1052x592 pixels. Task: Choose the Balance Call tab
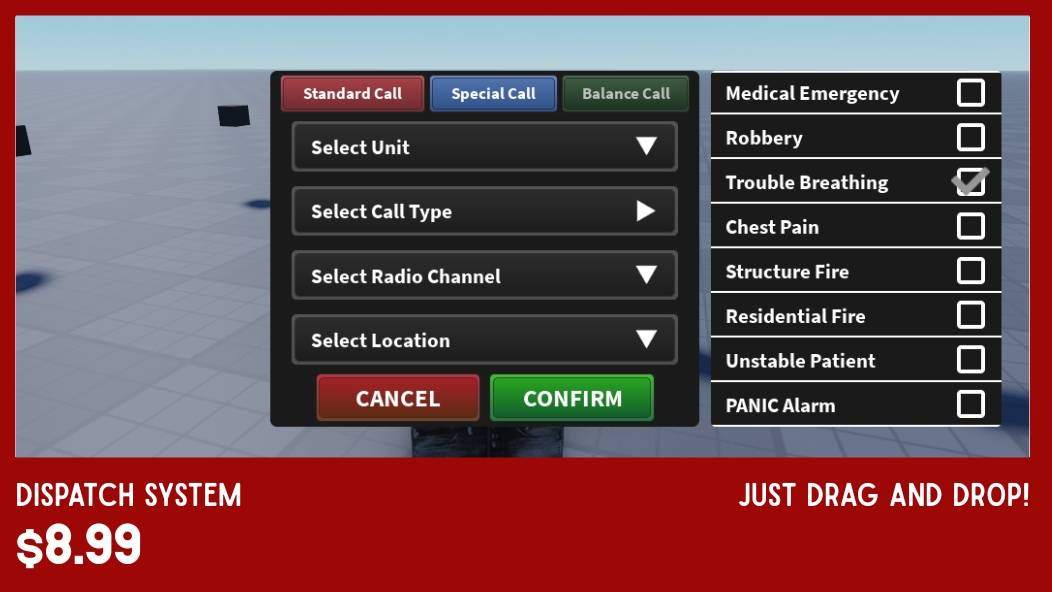(x=626, y=94)
